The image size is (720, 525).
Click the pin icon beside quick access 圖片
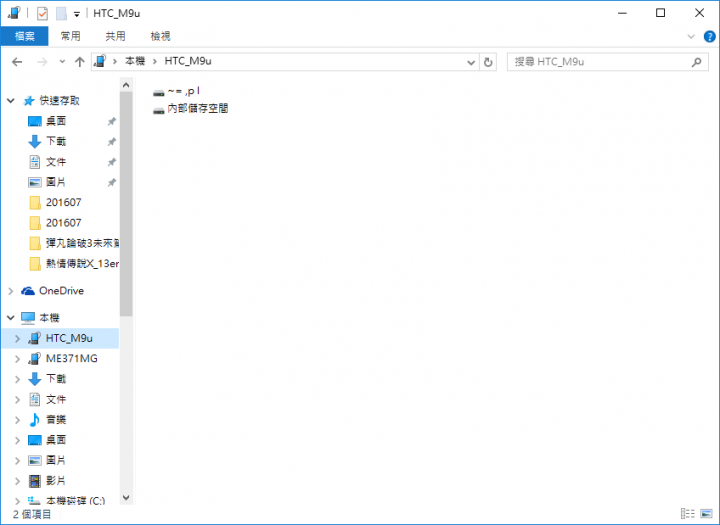(112, 182)
